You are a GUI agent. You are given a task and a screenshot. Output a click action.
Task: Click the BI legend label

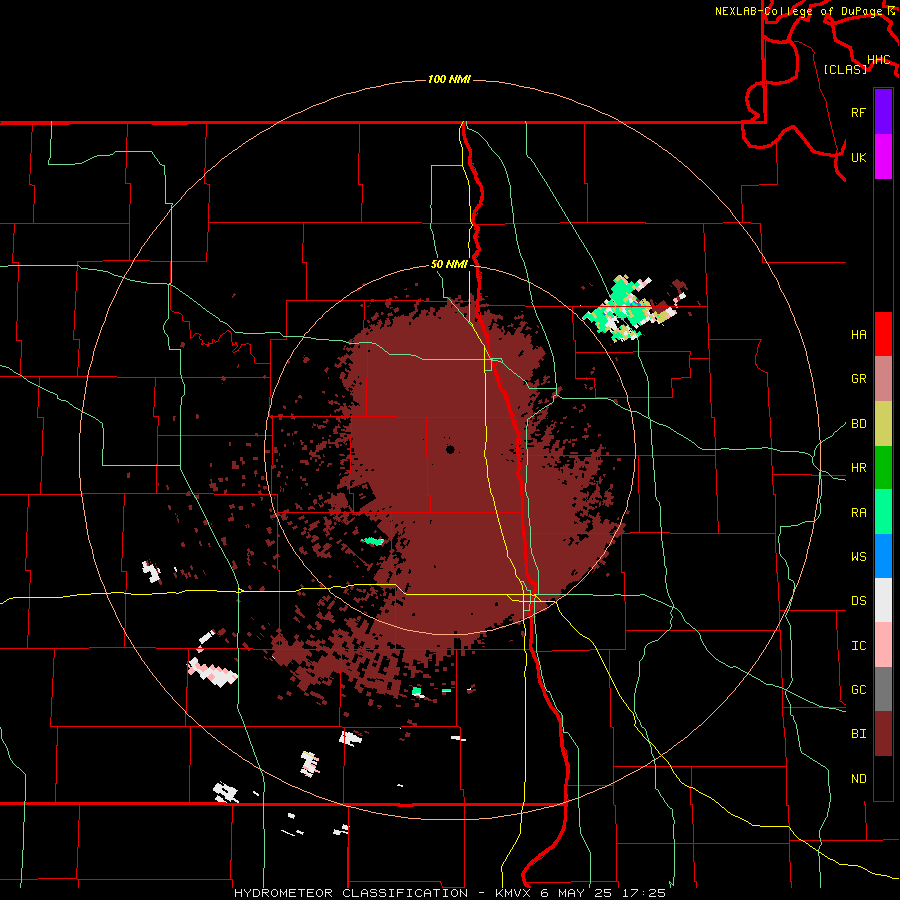pos(859,734)
